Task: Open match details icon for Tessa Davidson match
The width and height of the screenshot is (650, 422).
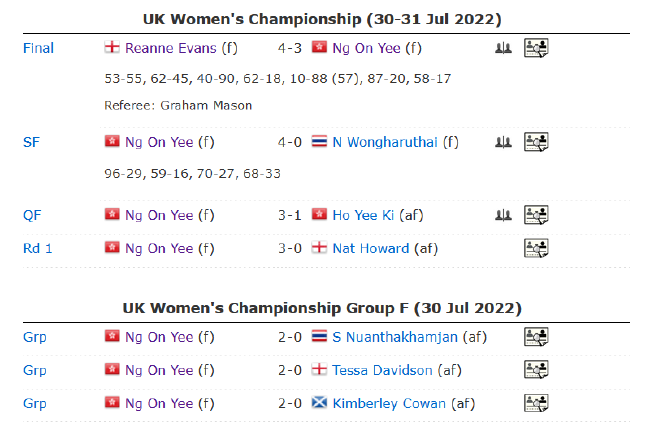Action: pyautogui.click(x=536, y=370)
